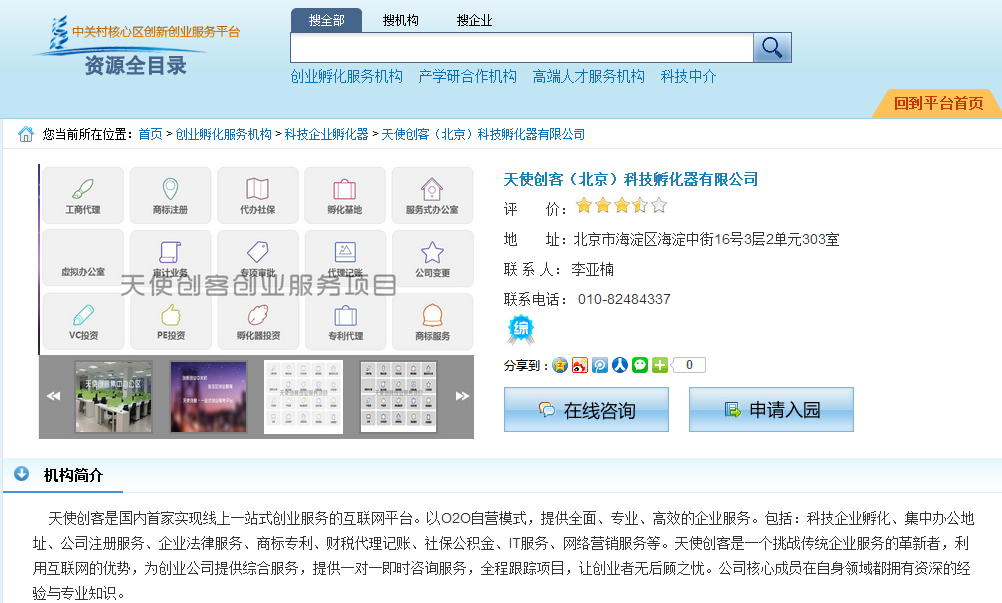1002x603 pixels.
Task: Click inside the search input field
Action: (x=522, y=47)
